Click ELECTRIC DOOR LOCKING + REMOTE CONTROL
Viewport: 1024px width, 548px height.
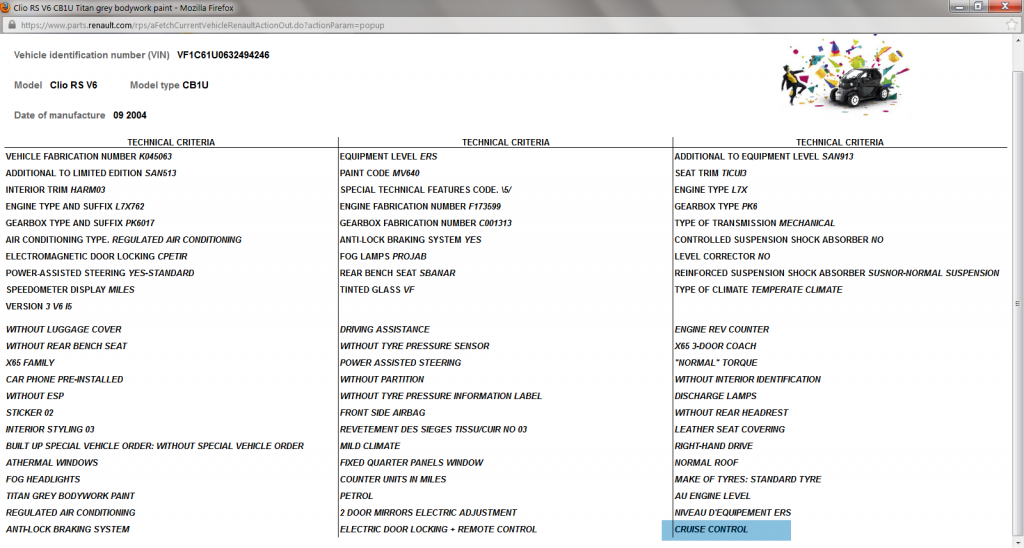pos(438,530)
